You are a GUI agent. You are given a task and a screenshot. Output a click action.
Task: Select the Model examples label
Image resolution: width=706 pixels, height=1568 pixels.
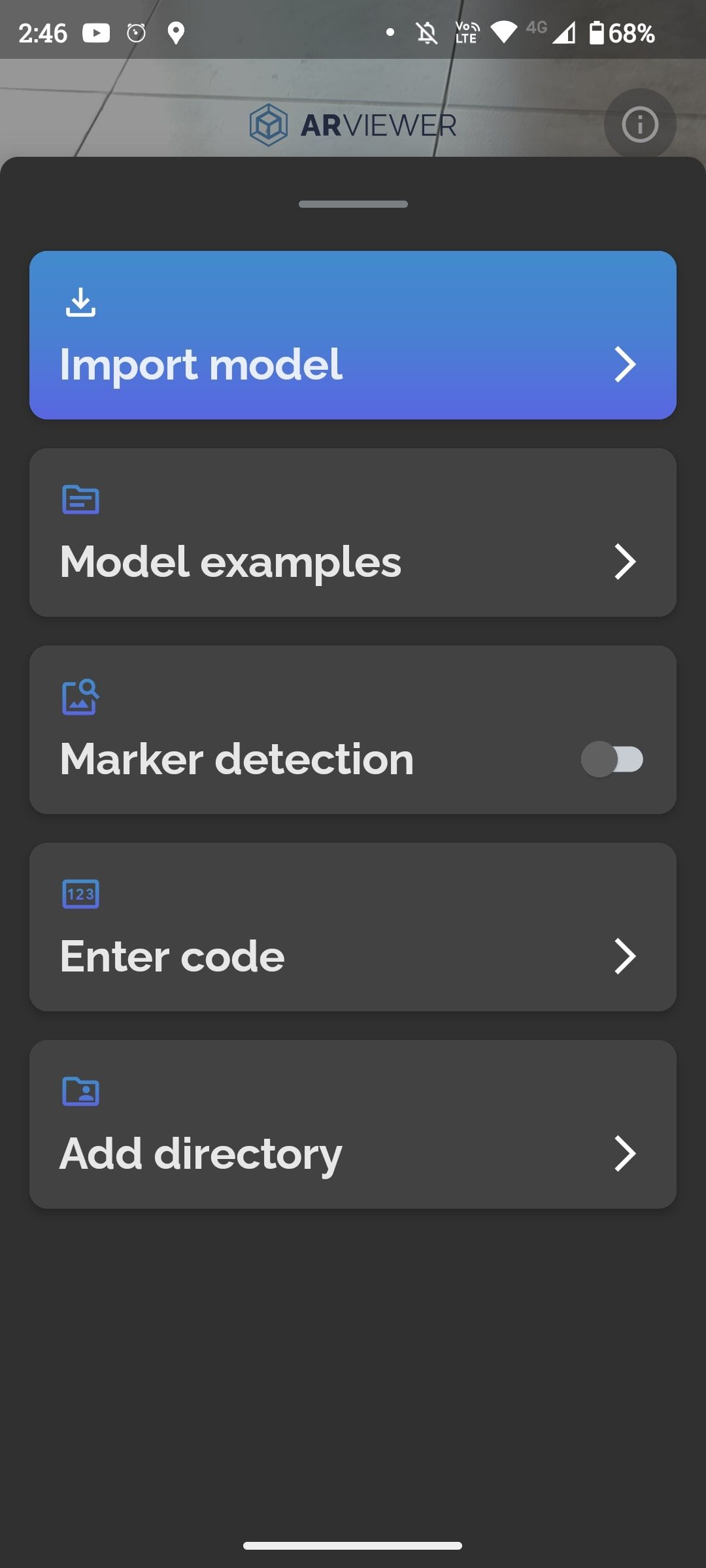coord(231,562)
